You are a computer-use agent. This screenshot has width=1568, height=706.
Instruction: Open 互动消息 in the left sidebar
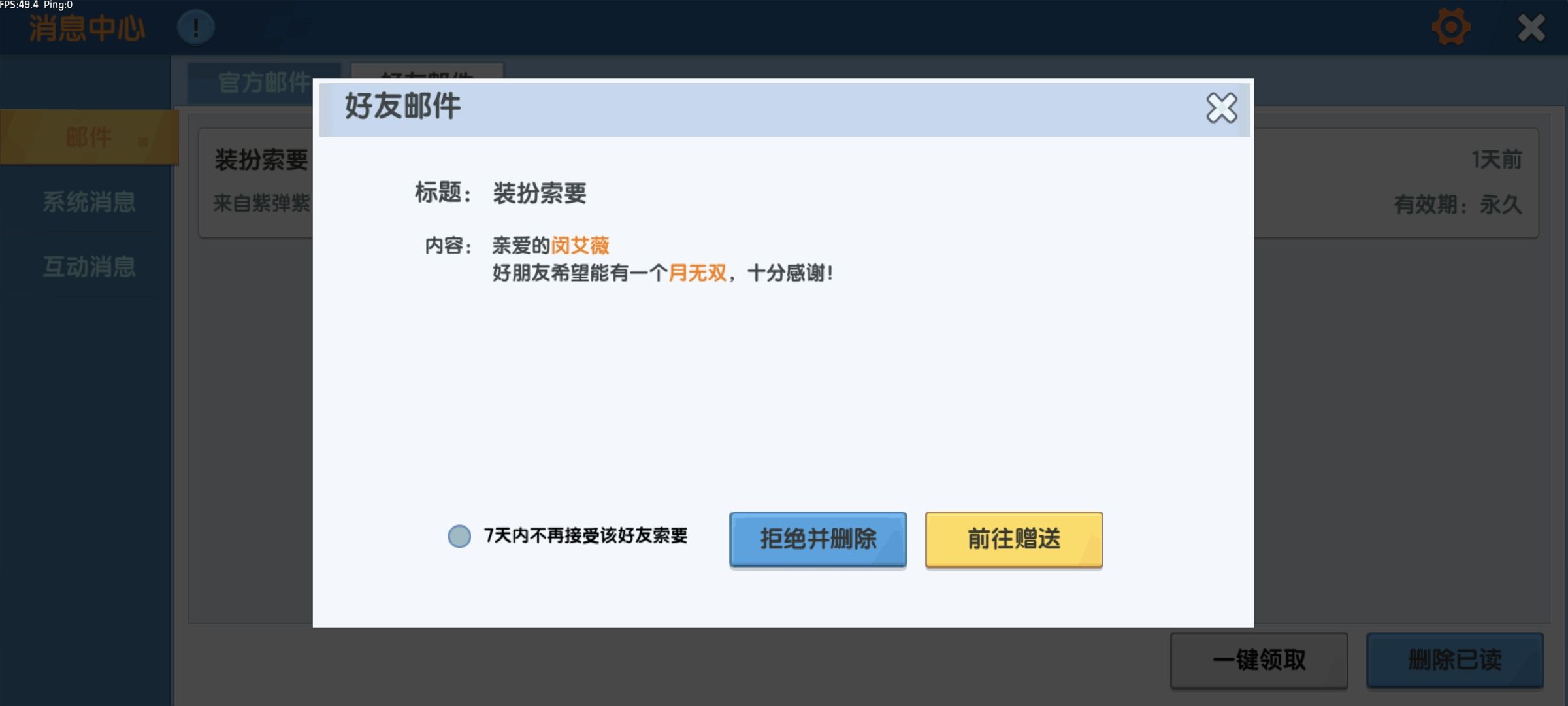click(89, 267)
